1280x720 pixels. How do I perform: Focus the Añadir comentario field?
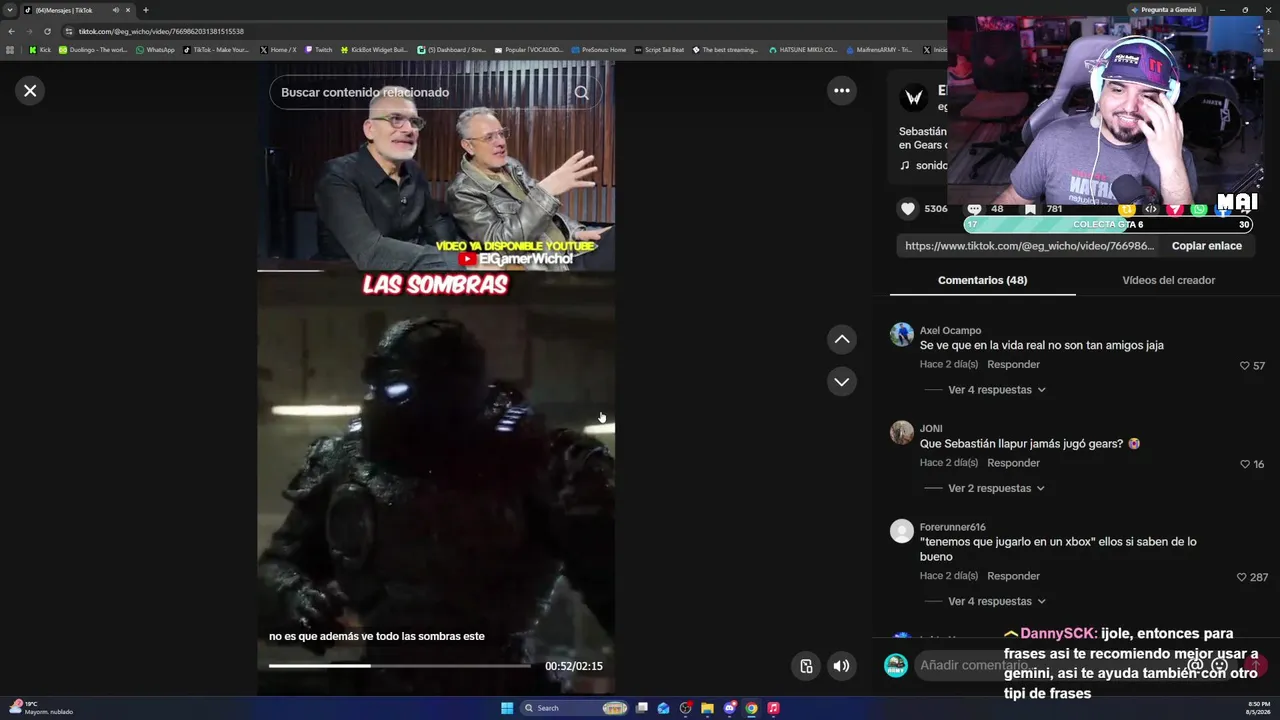point(1060,665)
